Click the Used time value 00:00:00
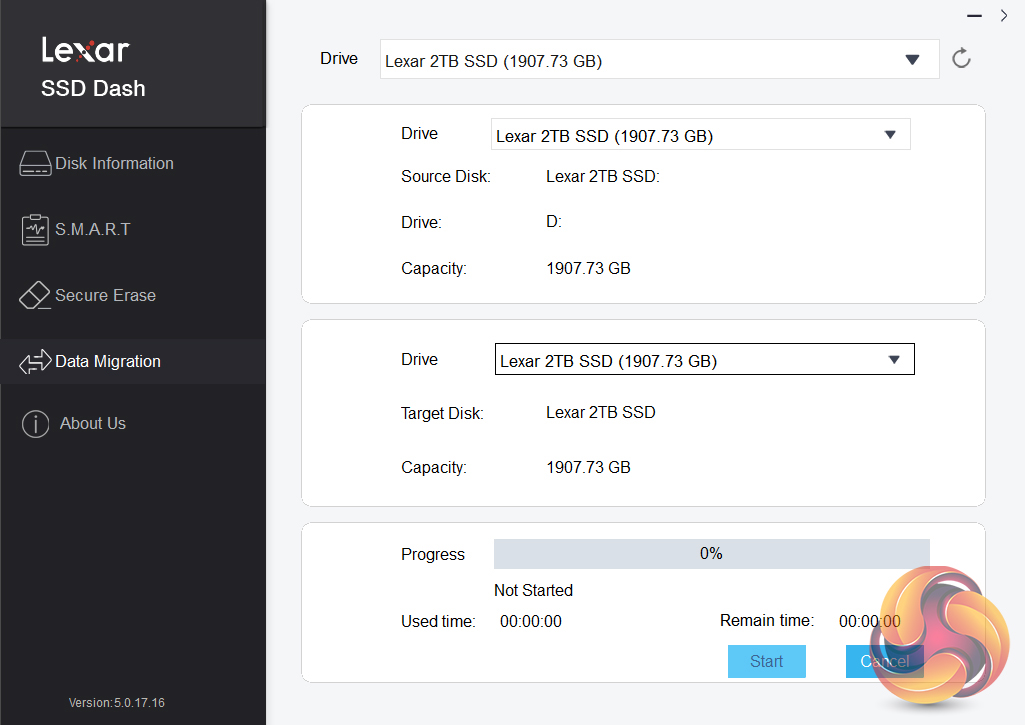 (x=531, y=621)
